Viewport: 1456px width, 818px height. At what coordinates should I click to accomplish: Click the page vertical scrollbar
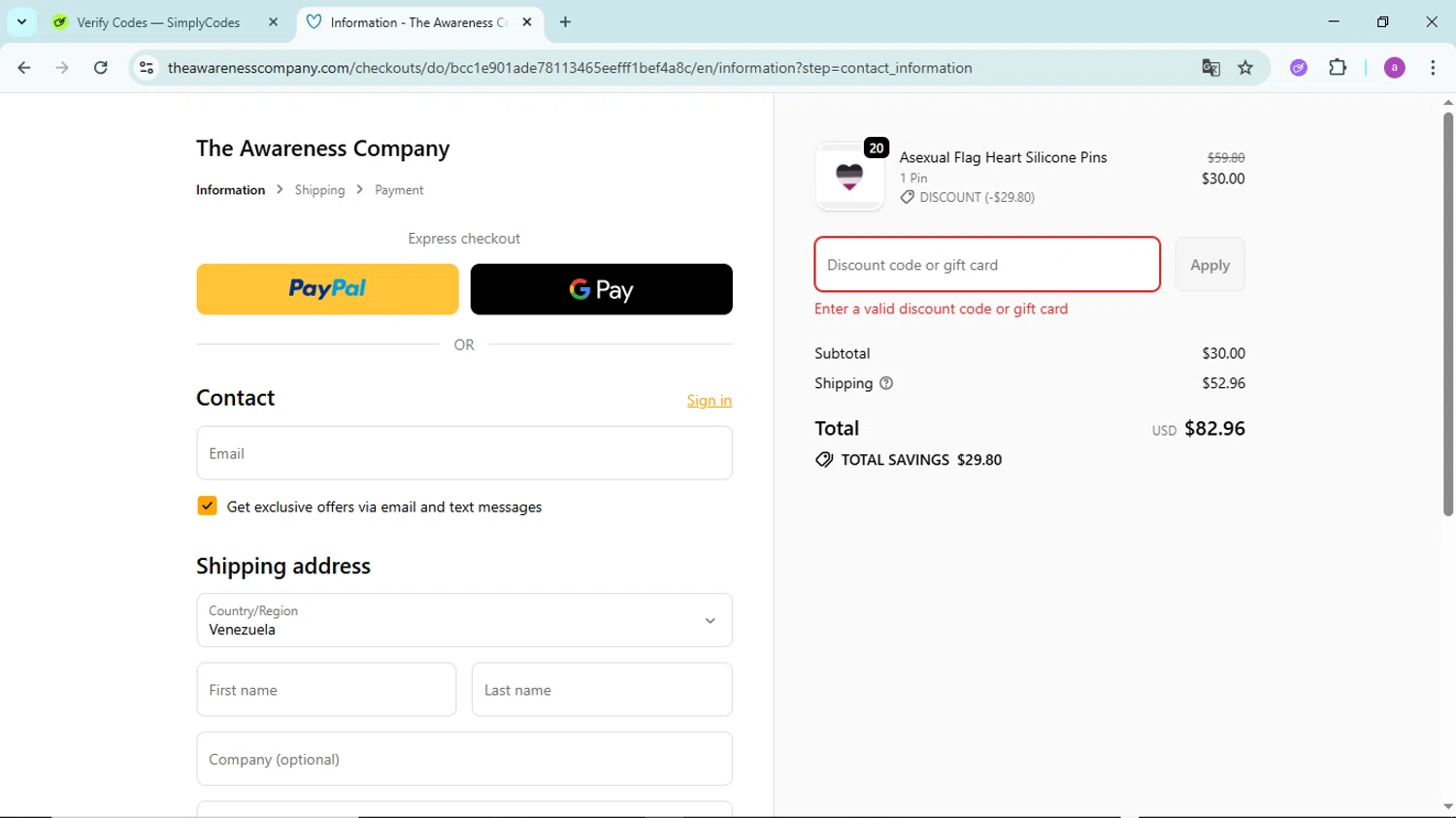[1447, 315]
